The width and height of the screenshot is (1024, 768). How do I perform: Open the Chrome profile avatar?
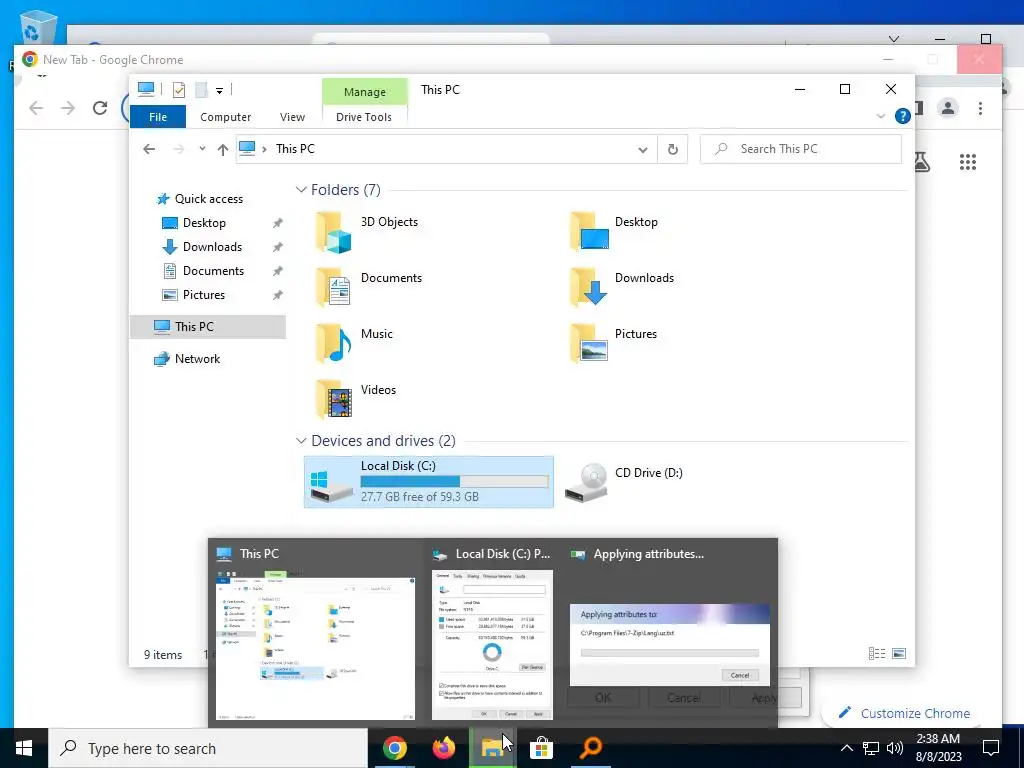[948, 108]
